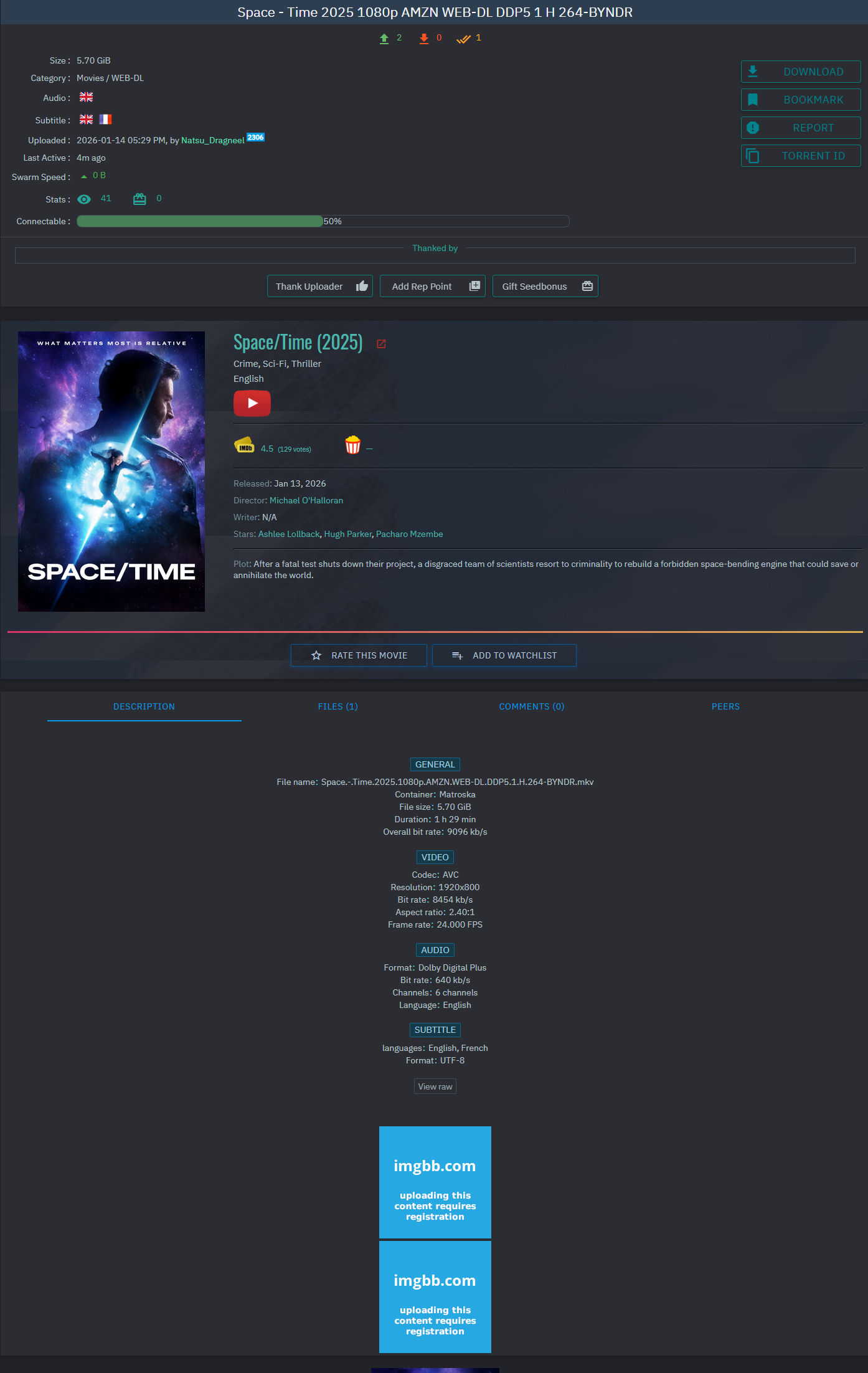Viewport: 868px width, 1373px height.
Task: Click the Overall bit rate: 9096 kb/s line
Action: pyautogui.click(x=435, y=832)
